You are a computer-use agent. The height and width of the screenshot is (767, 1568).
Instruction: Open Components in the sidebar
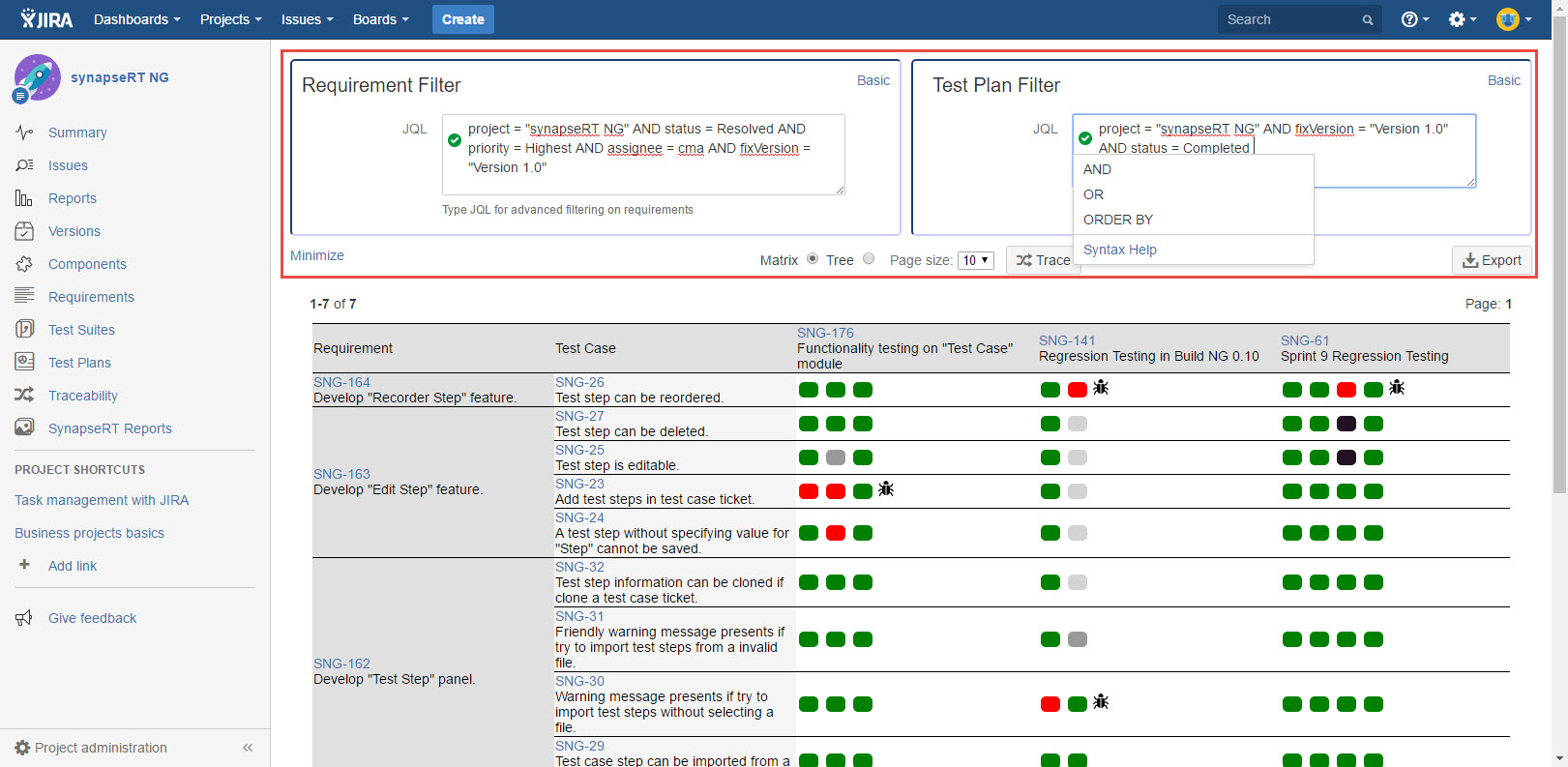pyautogui.click(x=87, y=264)
